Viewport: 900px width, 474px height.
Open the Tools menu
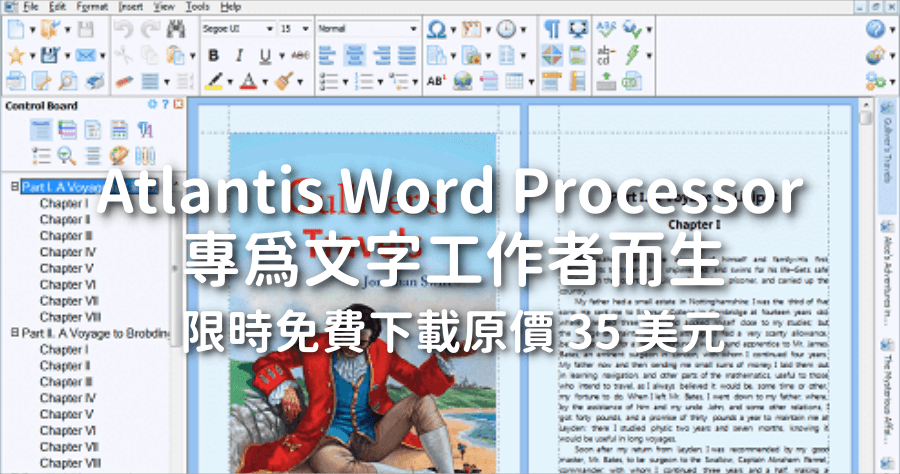tap(197, 7)
